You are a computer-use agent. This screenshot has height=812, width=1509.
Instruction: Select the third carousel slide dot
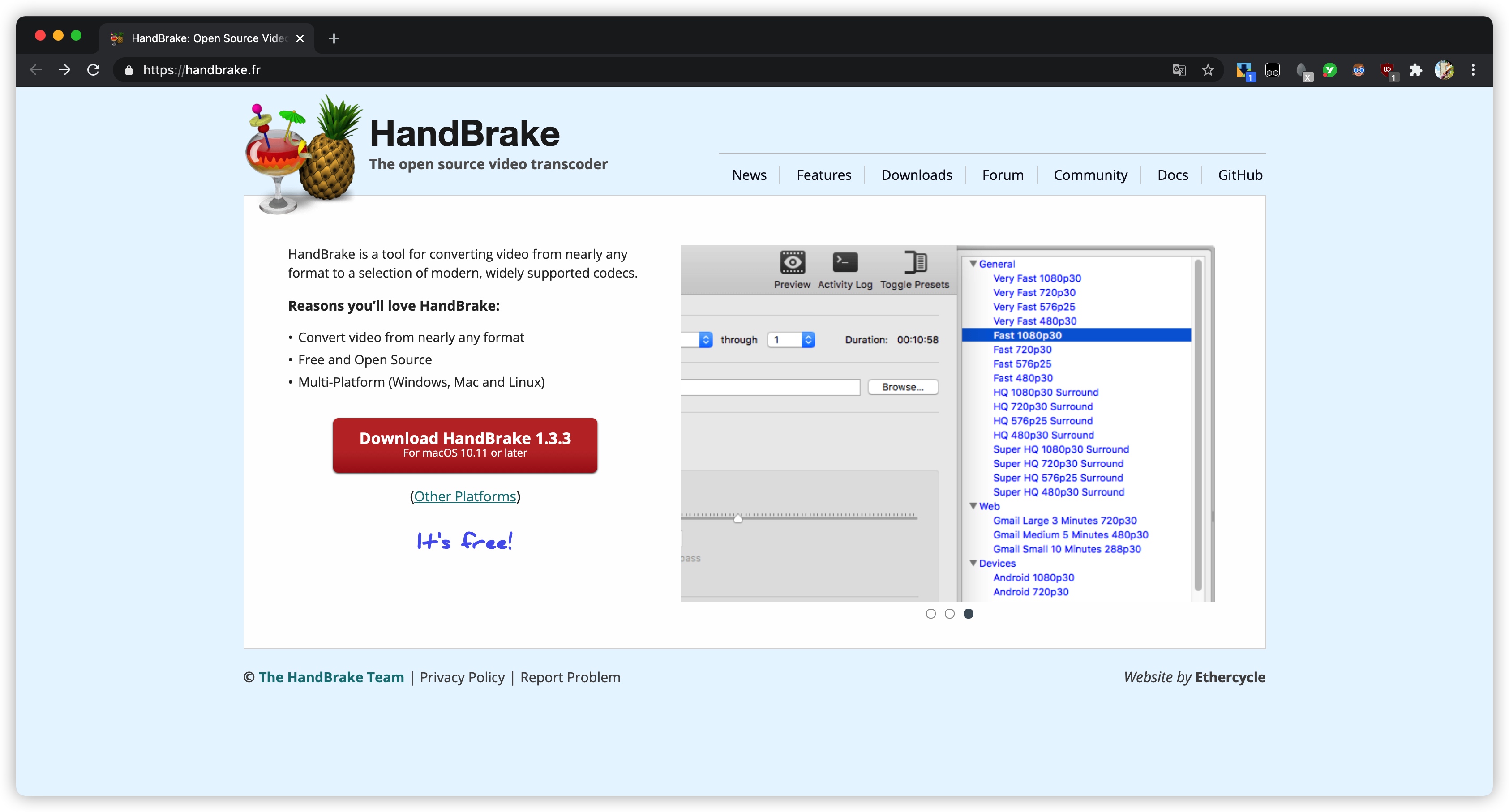[969, 614]
